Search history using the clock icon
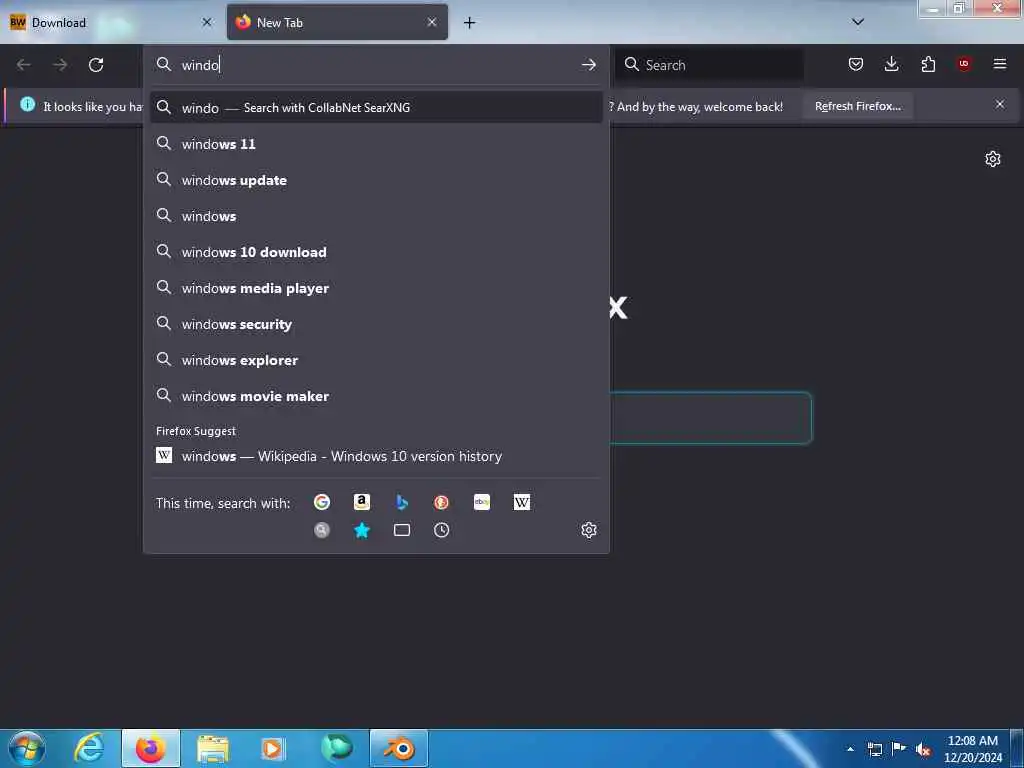This screenshot has width=1024, height=768. tap(441, 530)
